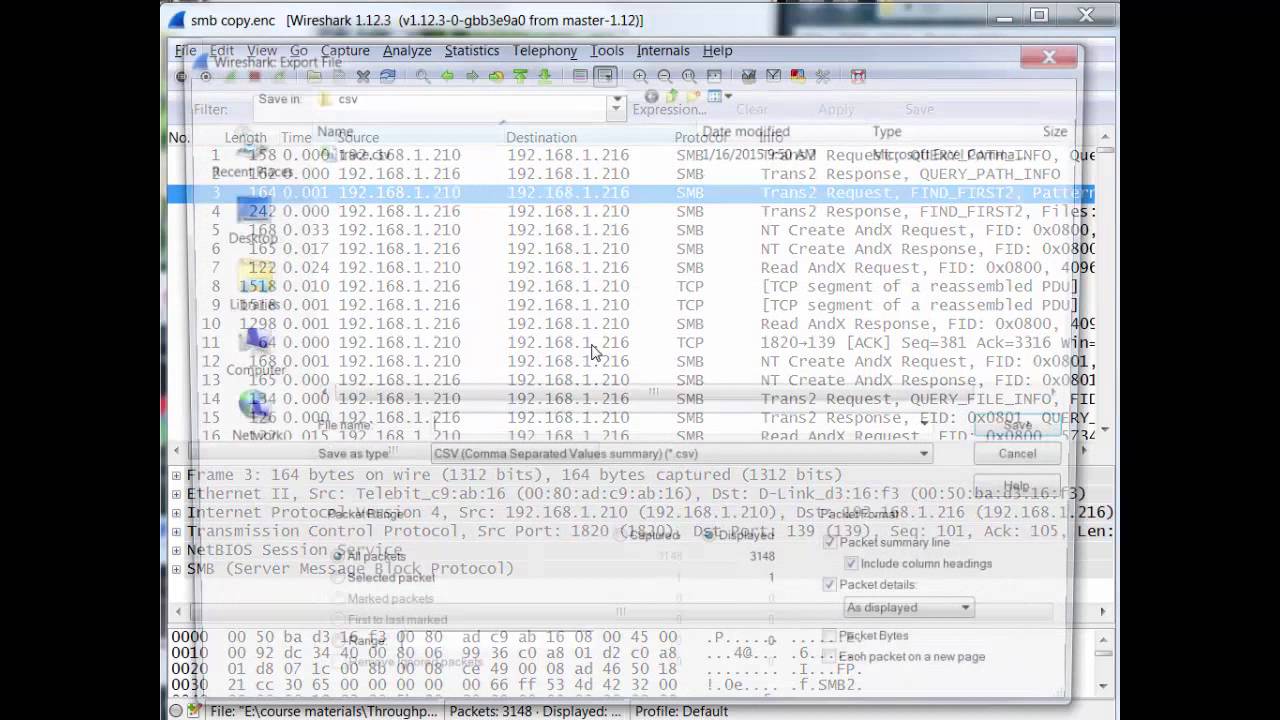This screenshot has height=720, width=1280.
Task: Click the Help button in Export dialog
Action: coord(1017,486)
